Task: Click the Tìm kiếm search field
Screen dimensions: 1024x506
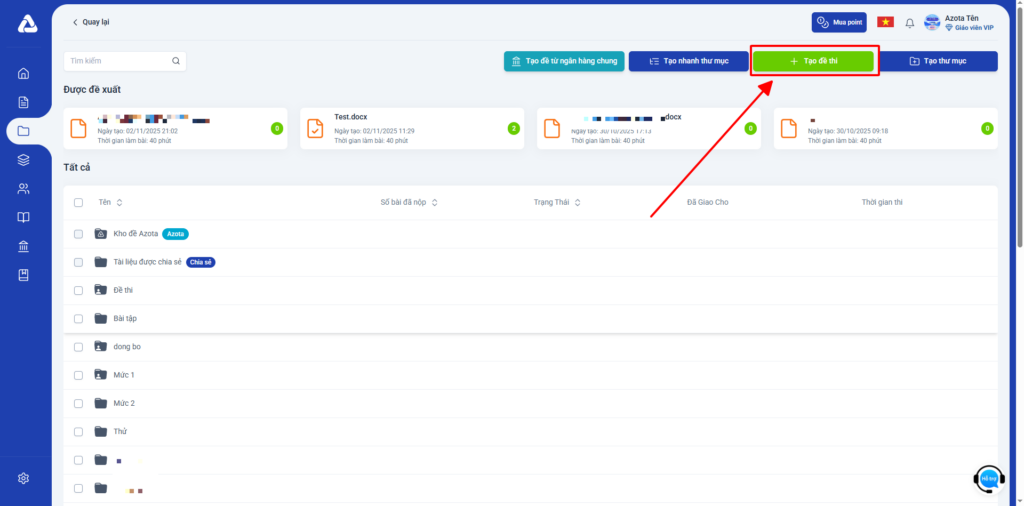Action: pyautogui.click(x=115, y=61)
